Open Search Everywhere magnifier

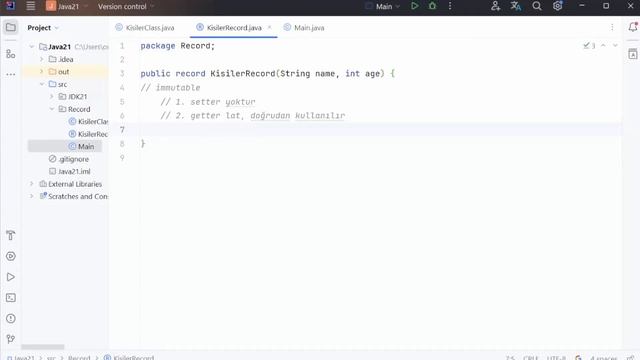[x=537, y=6]
